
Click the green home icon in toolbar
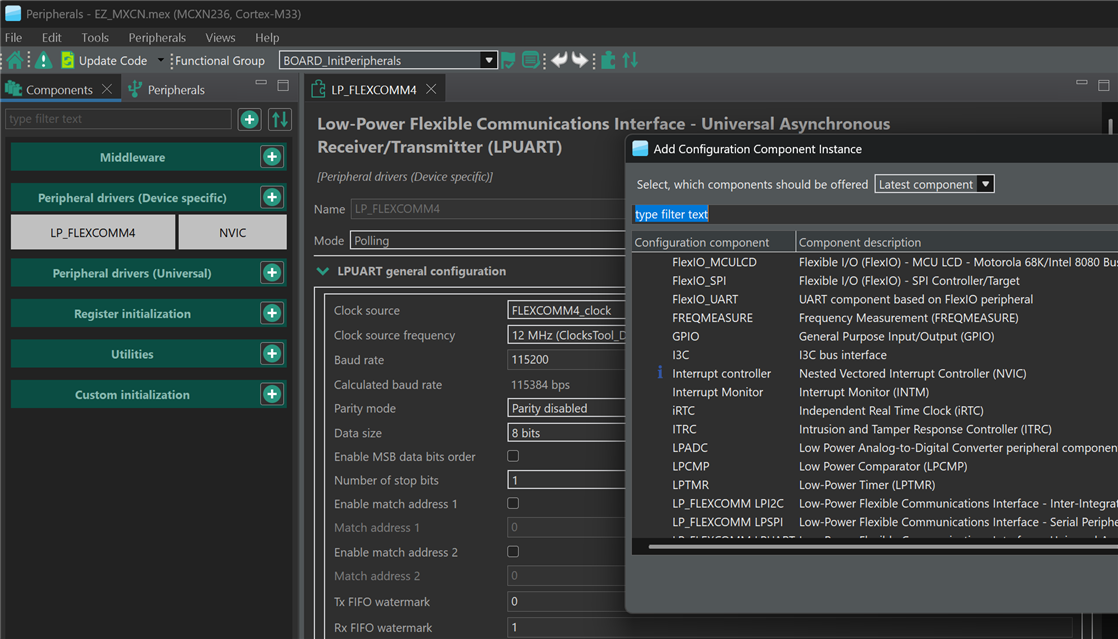click(x=14, y=61)
